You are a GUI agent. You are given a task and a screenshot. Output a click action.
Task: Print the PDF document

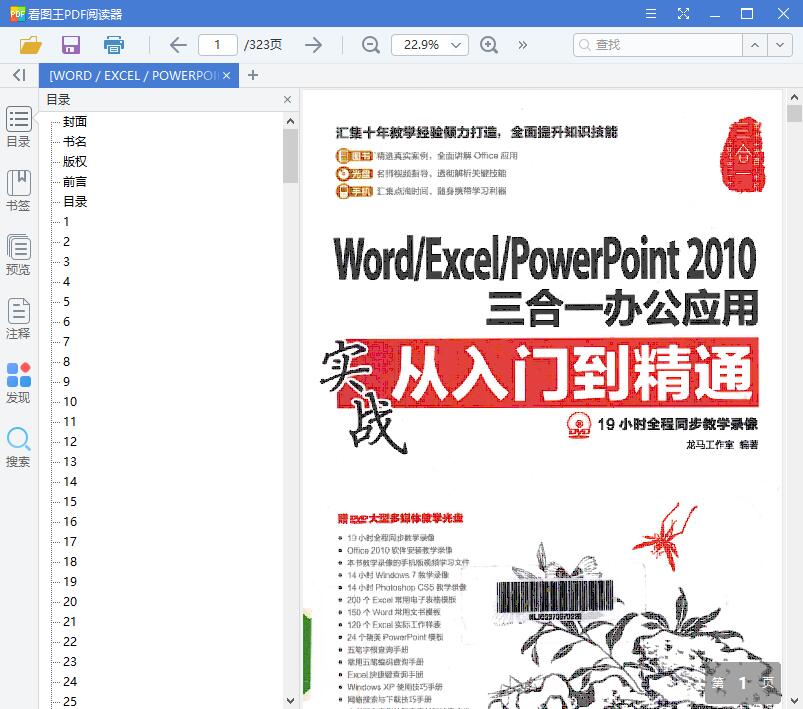114,45
